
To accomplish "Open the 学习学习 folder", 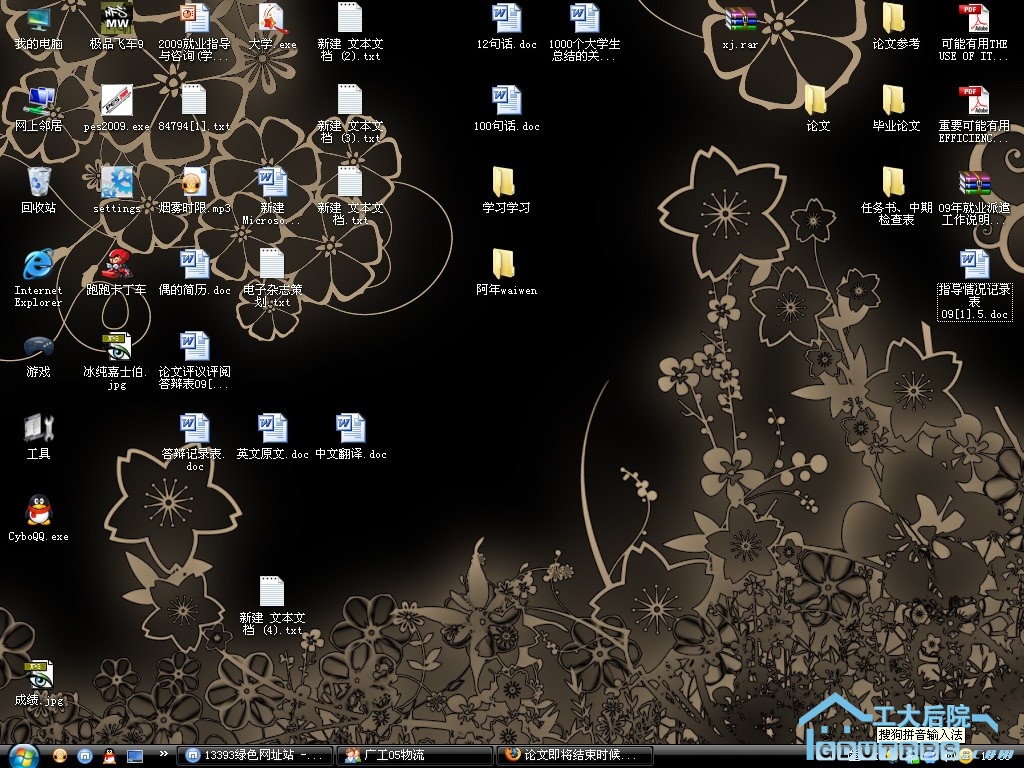I will (505, 184).
